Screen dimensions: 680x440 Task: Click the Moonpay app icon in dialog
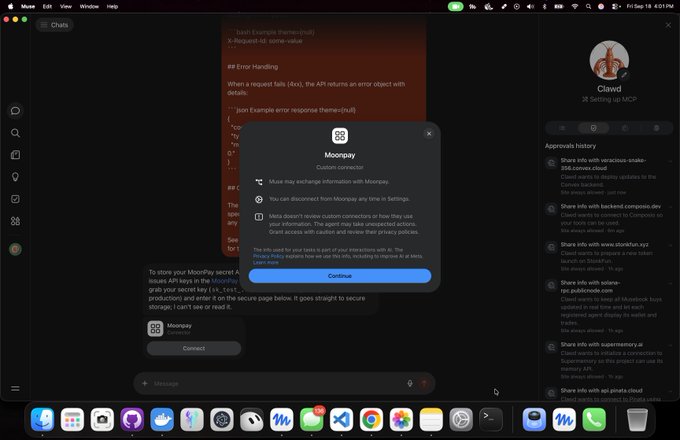click(x=340, y=136)
